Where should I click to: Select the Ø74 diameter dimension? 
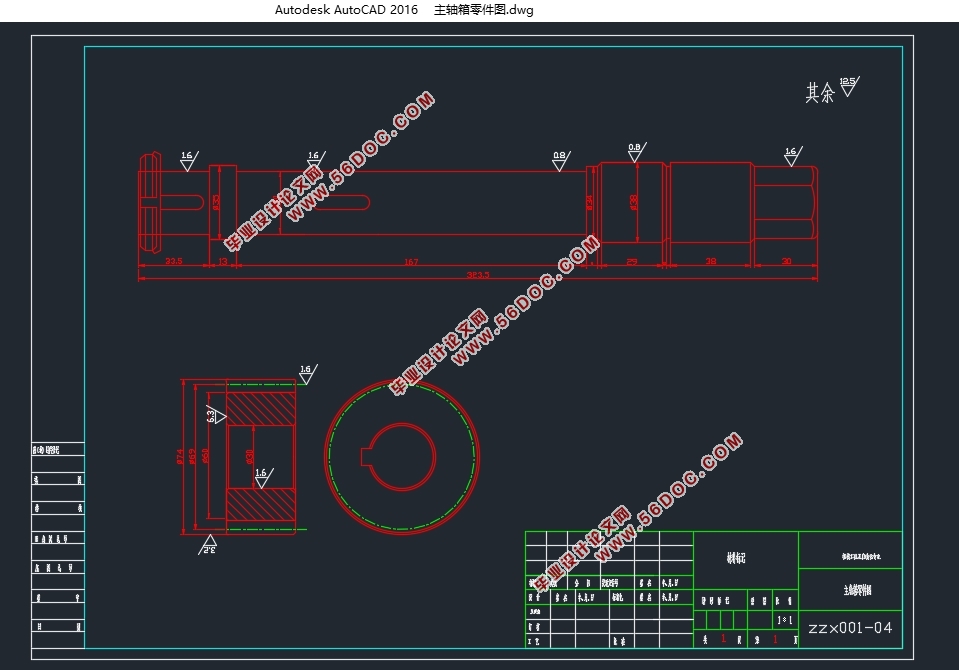click(x=181, y=456)
